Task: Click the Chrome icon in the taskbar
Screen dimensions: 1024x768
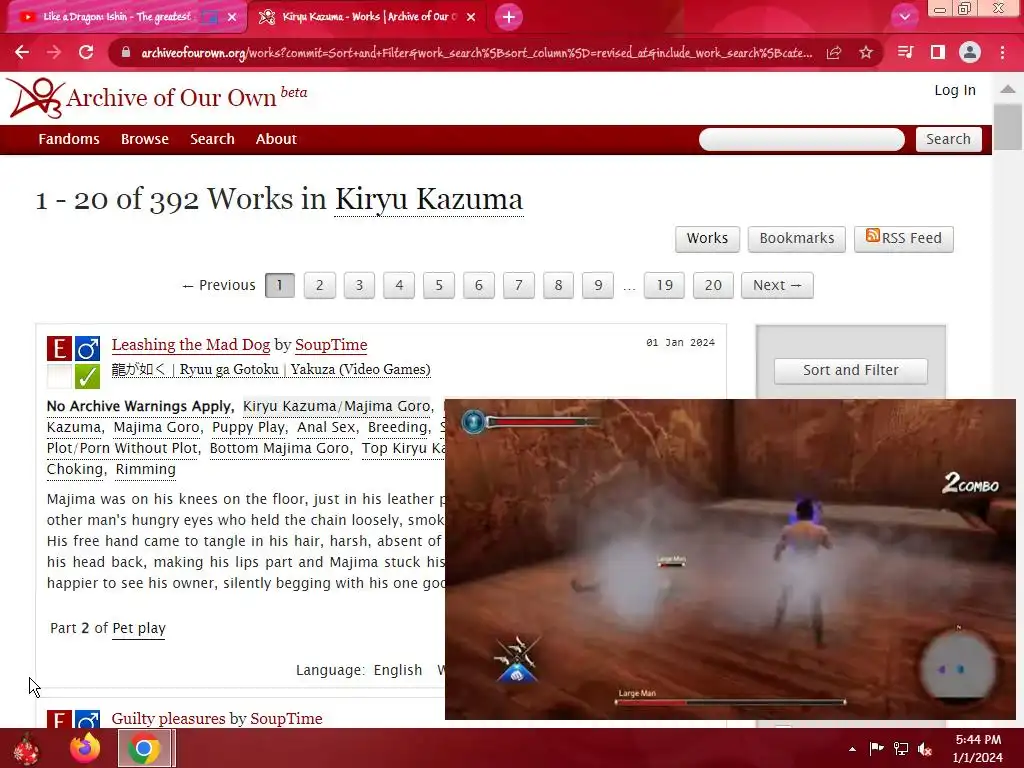Action: coord(144,748)
